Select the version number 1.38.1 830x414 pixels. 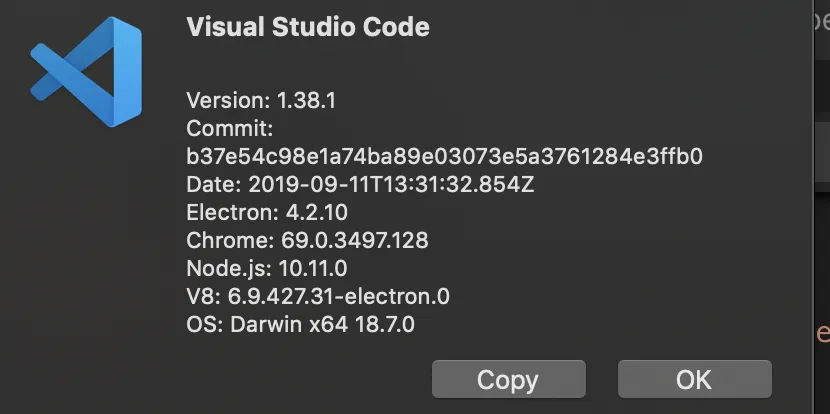pyautogui.click(x=304, y=100)
